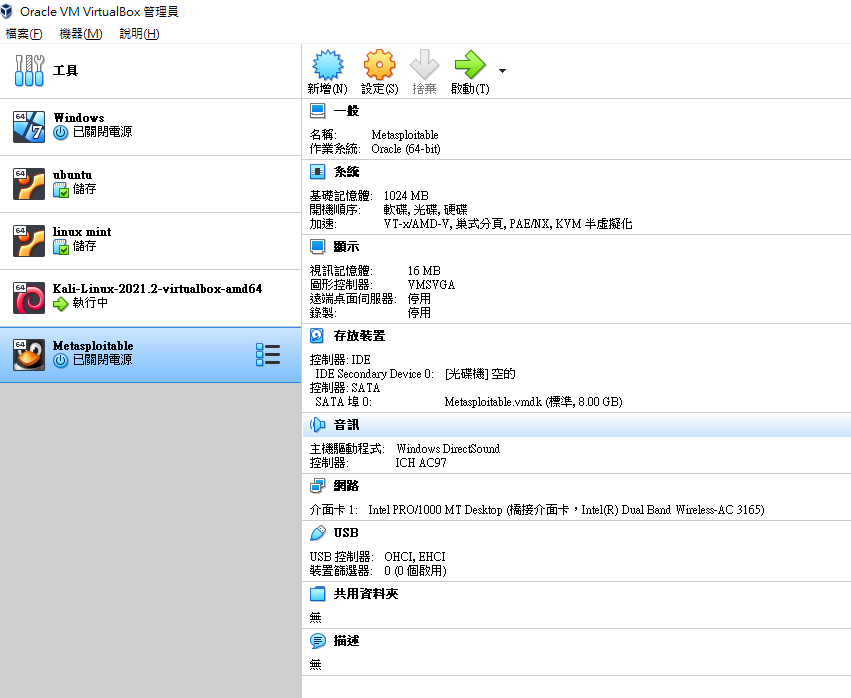Select the Windows virtual machine

150,127
